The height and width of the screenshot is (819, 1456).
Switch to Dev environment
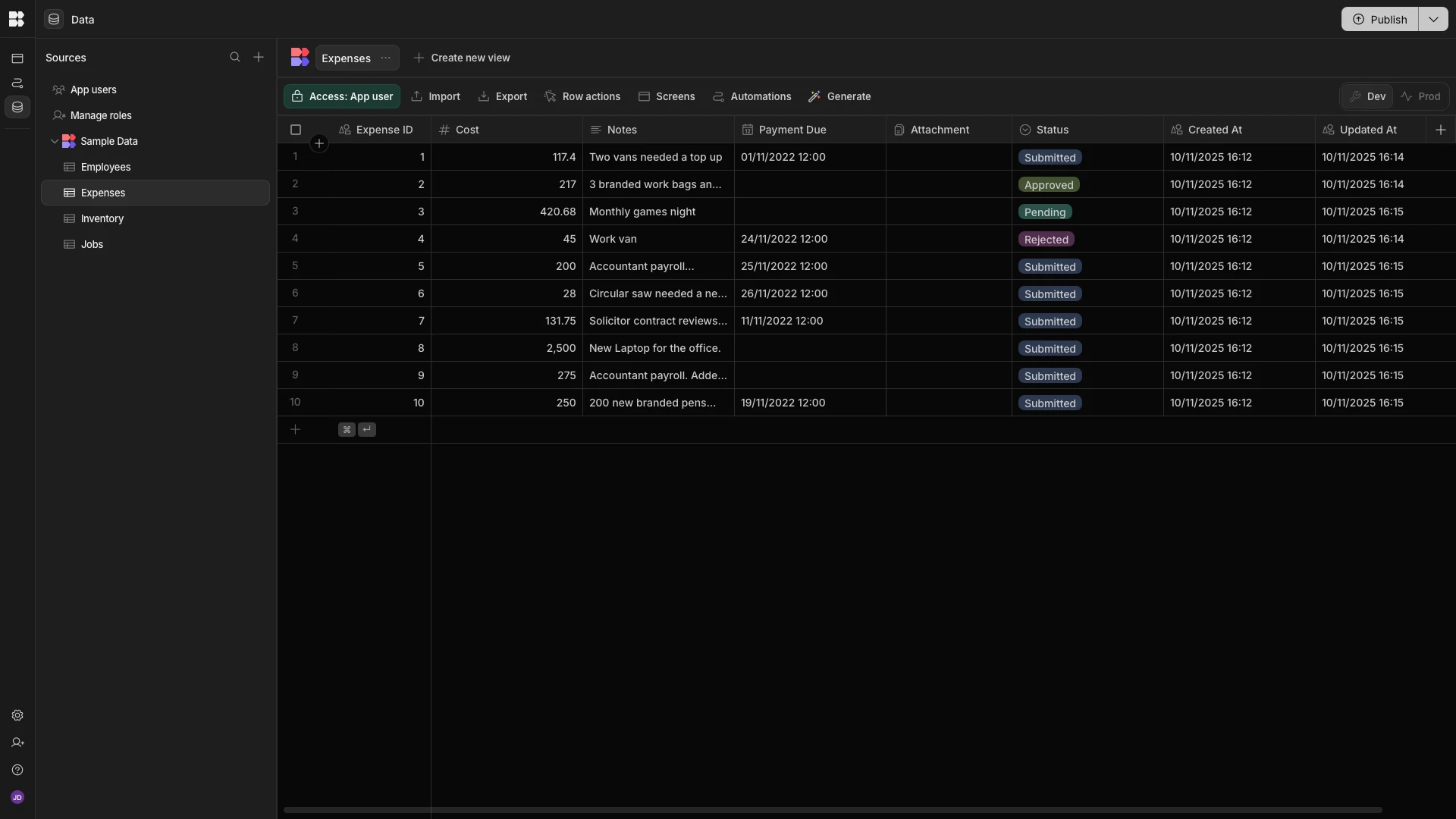(x=1367, y=96)
